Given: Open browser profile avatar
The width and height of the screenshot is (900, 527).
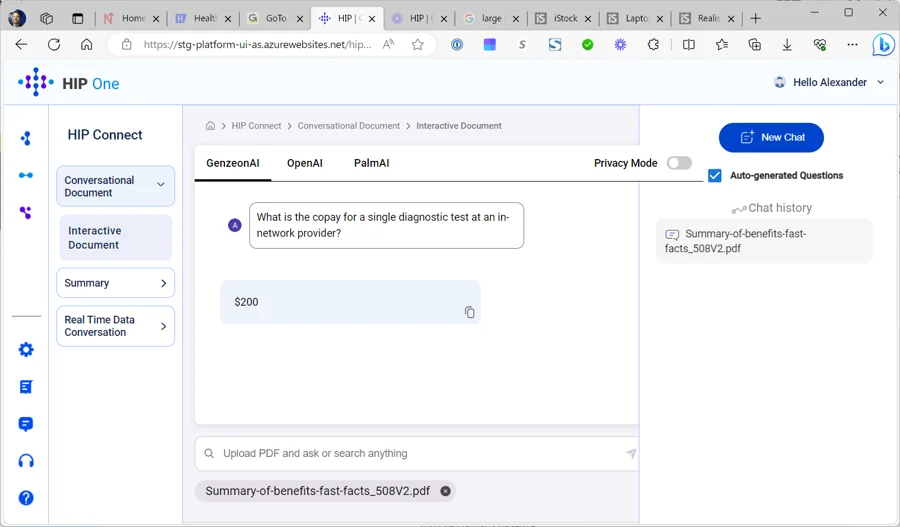Looking at the screenshot, I should tap(17, 18).
